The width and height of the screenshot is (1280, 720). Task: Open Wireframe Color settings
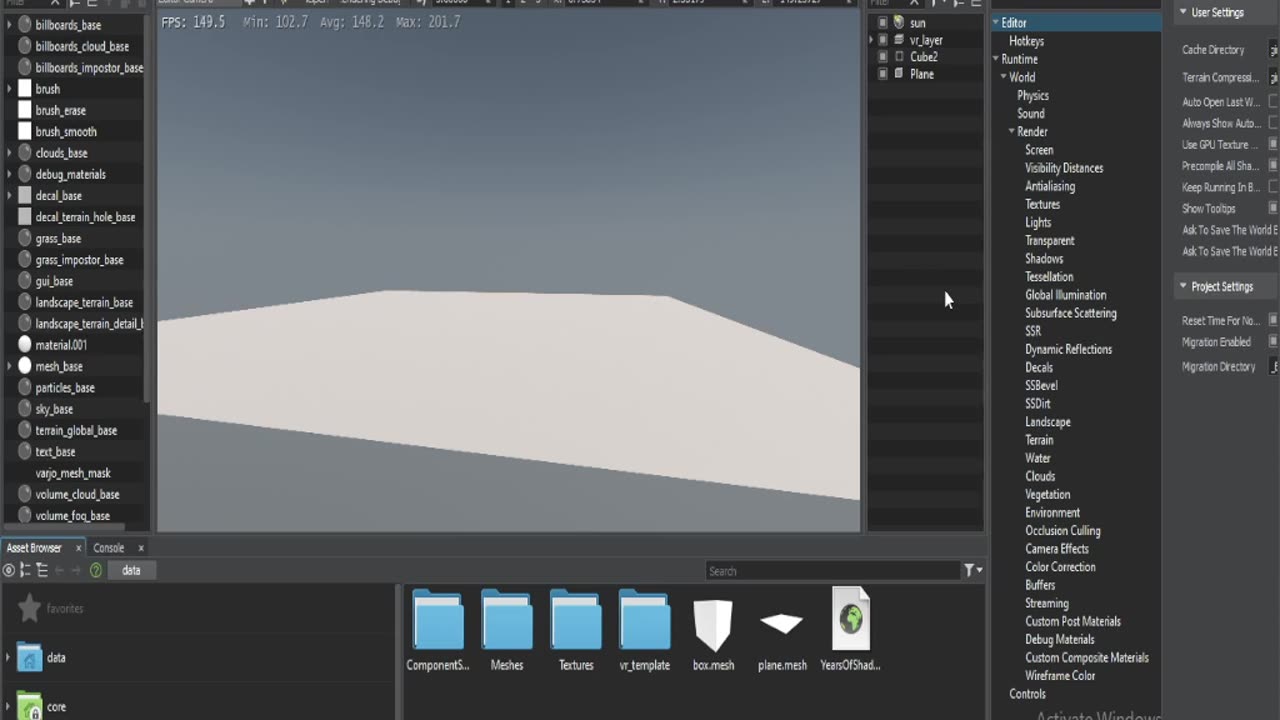tap(1060, 676)
